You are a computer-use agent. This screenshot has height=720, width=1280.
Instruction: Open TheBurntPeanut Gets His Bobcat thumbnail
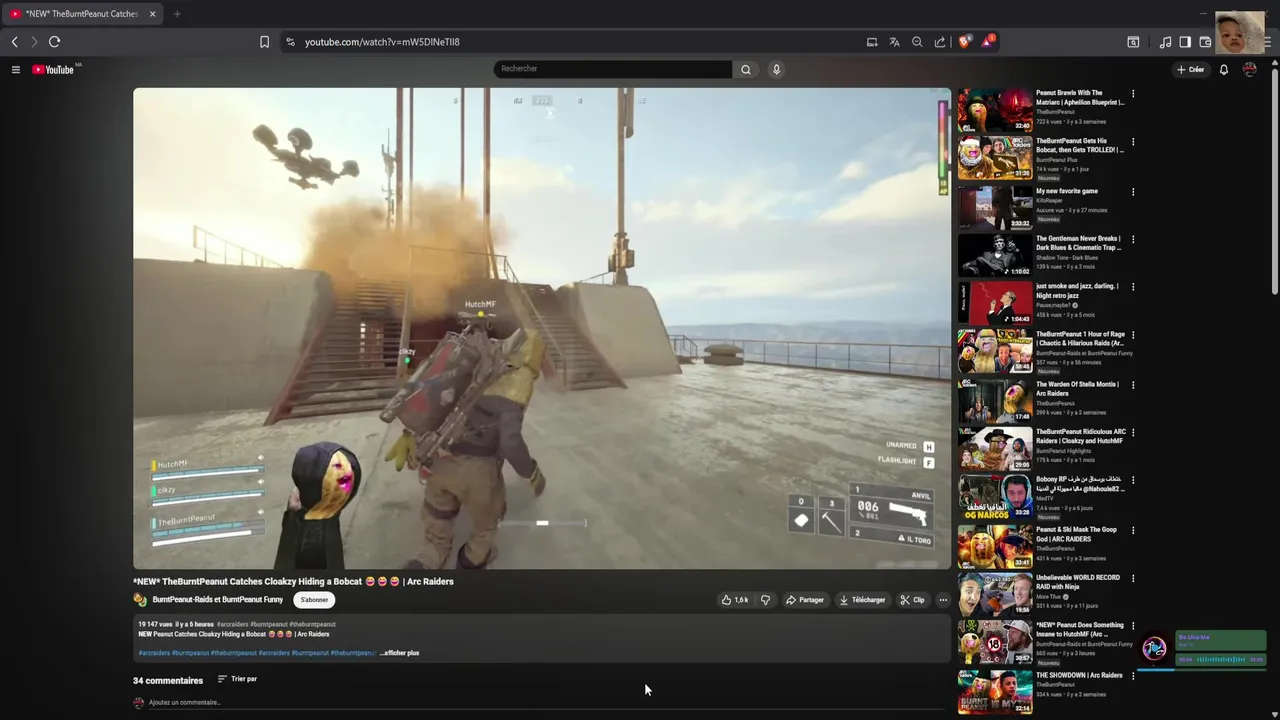point(995,158)
